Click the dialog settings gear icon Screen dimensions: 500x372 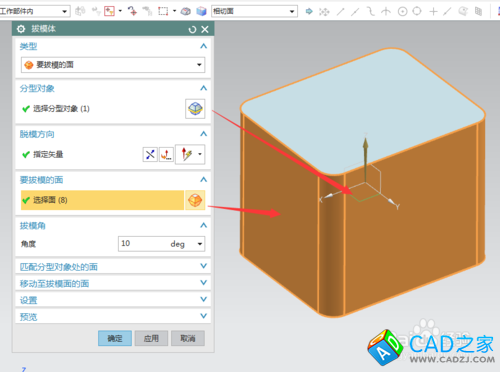21,29
